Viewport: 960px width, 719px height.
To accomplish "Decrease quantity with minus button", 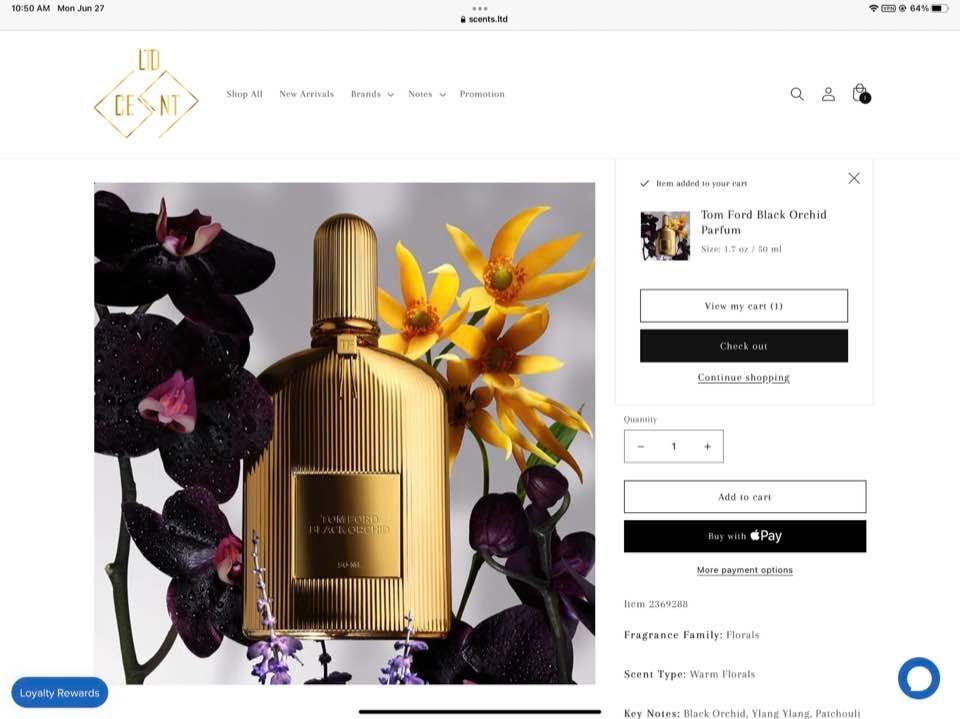I will [x=641, y=446].
